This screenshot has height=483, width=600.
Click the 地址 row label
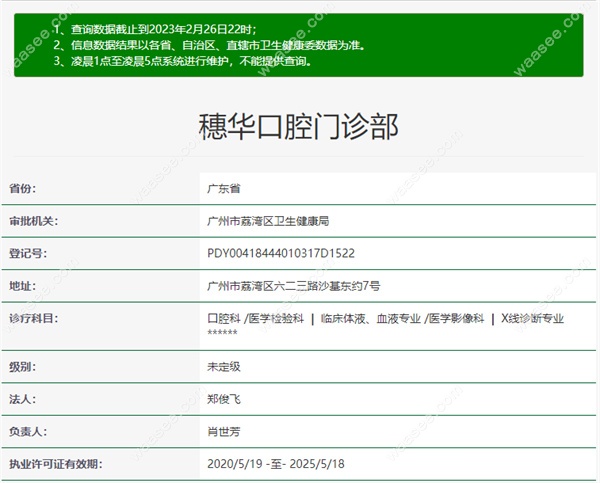tap(22, 286)
